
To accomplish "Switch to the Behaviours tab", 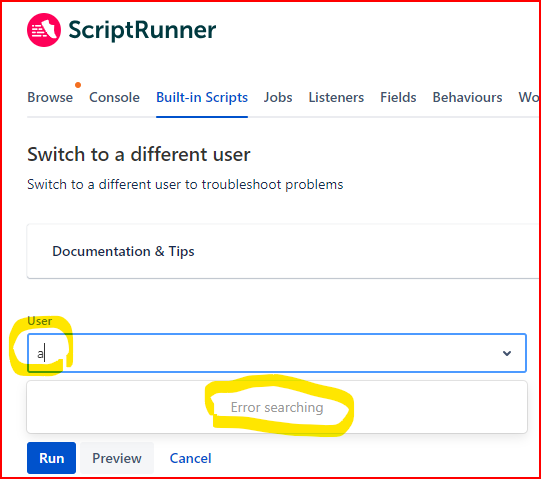I will (x=467, y=98).
